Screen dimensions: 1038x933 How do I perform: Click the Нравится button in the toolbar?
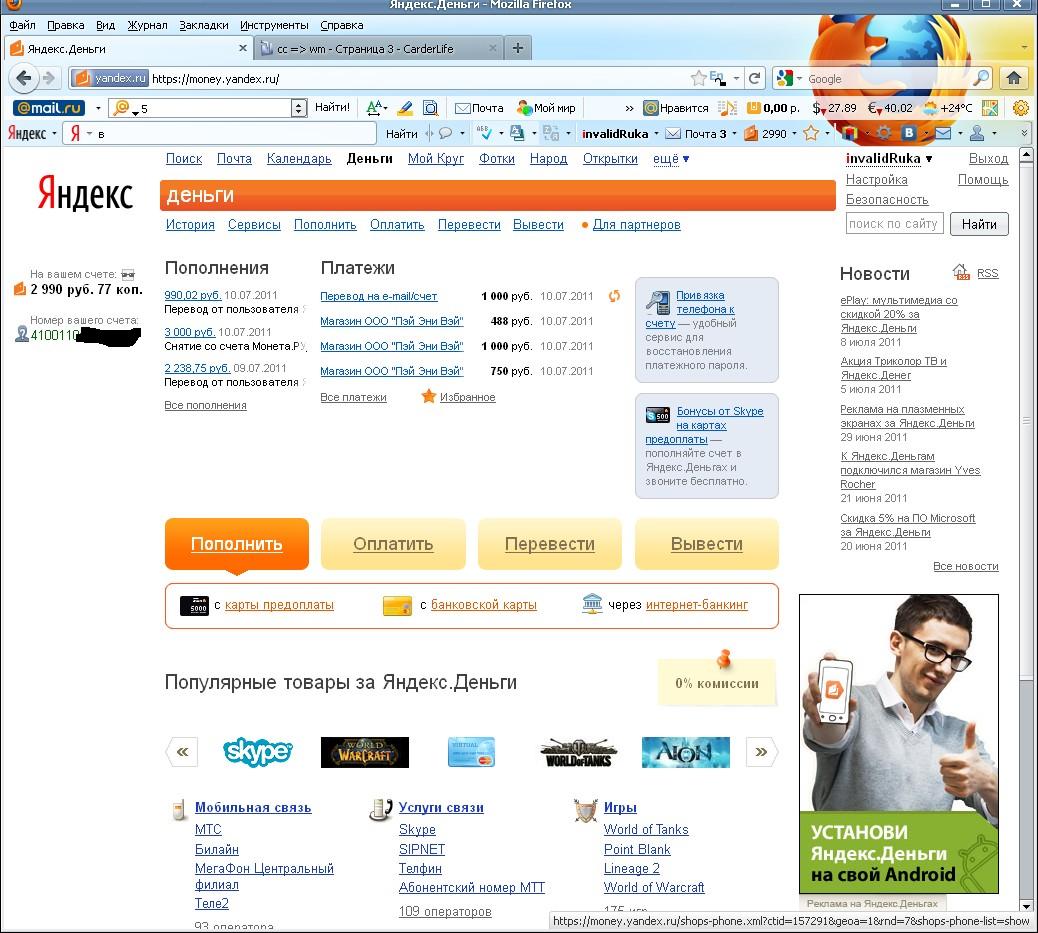676,108
